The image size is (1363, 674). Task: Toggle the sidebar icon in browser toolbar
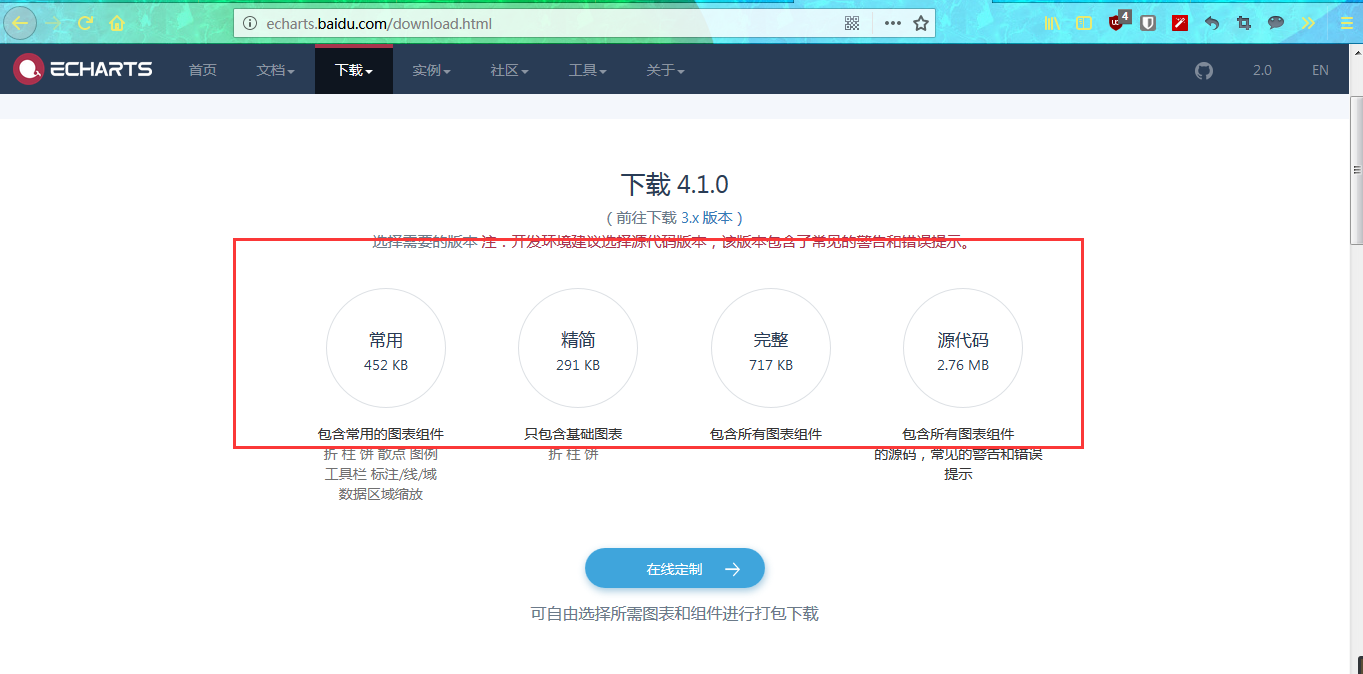(1084, 22)
